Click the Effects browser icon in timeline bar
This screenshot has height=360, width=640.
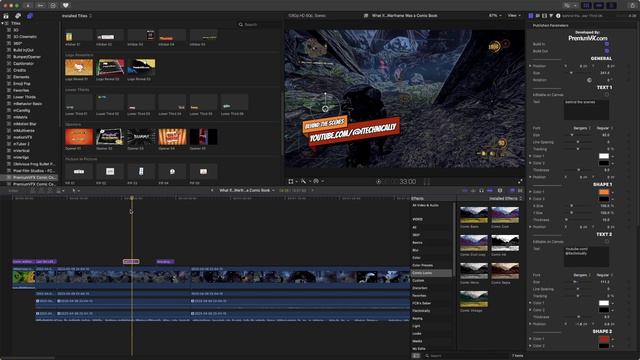point(512,191)
